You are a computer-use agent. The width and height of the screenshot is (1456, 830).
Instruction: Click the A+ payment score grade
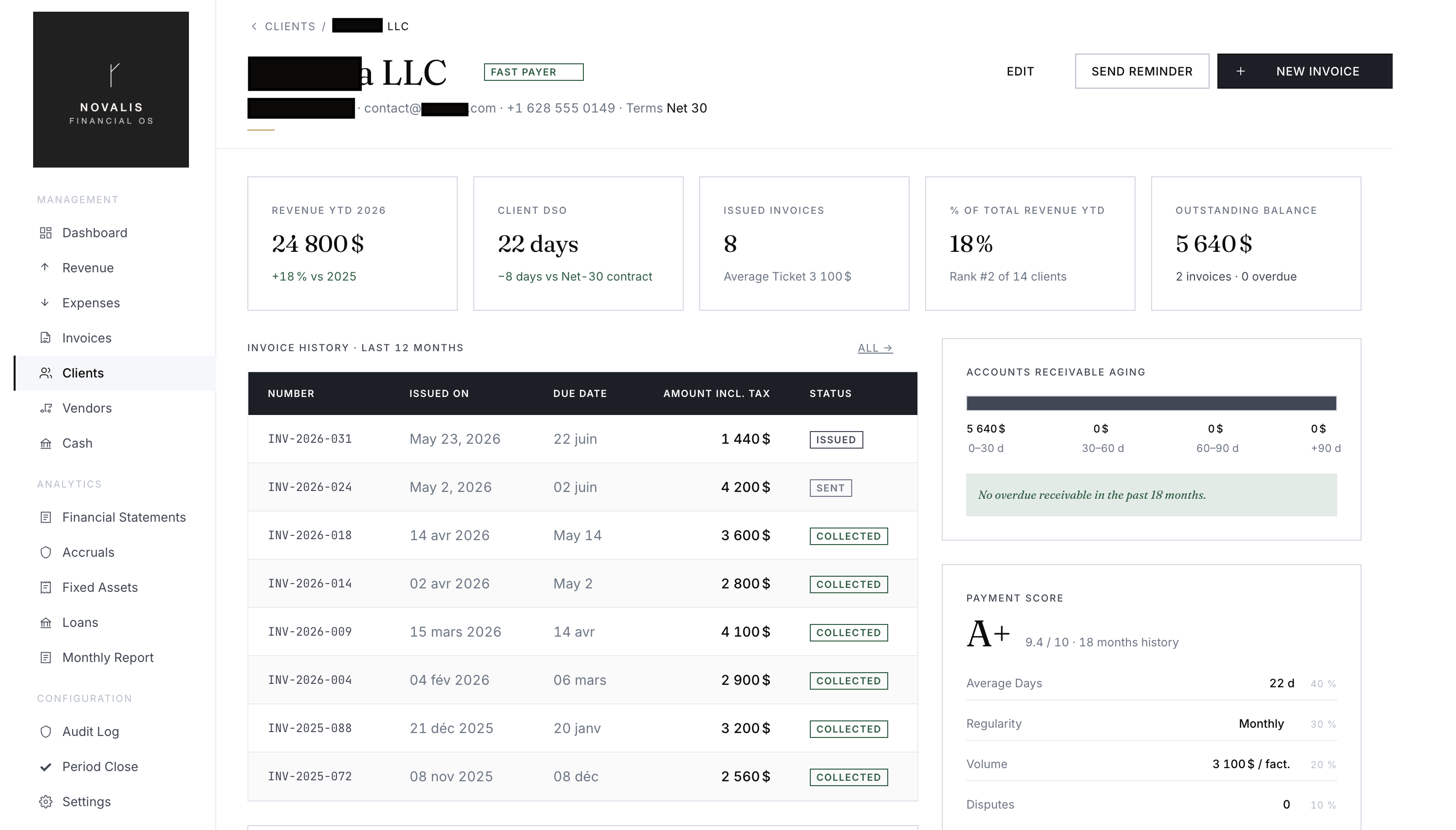tap(988, 634)
